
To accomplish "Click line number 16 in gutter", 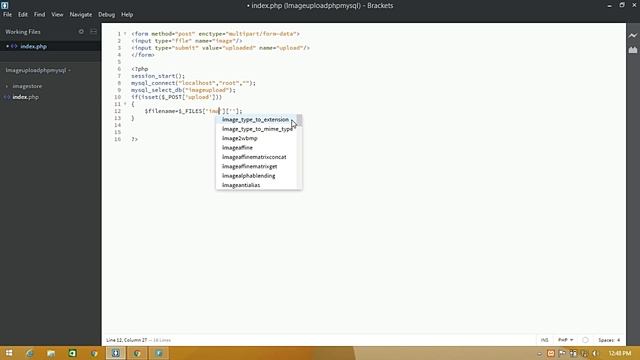I will [x=118, y=139].
